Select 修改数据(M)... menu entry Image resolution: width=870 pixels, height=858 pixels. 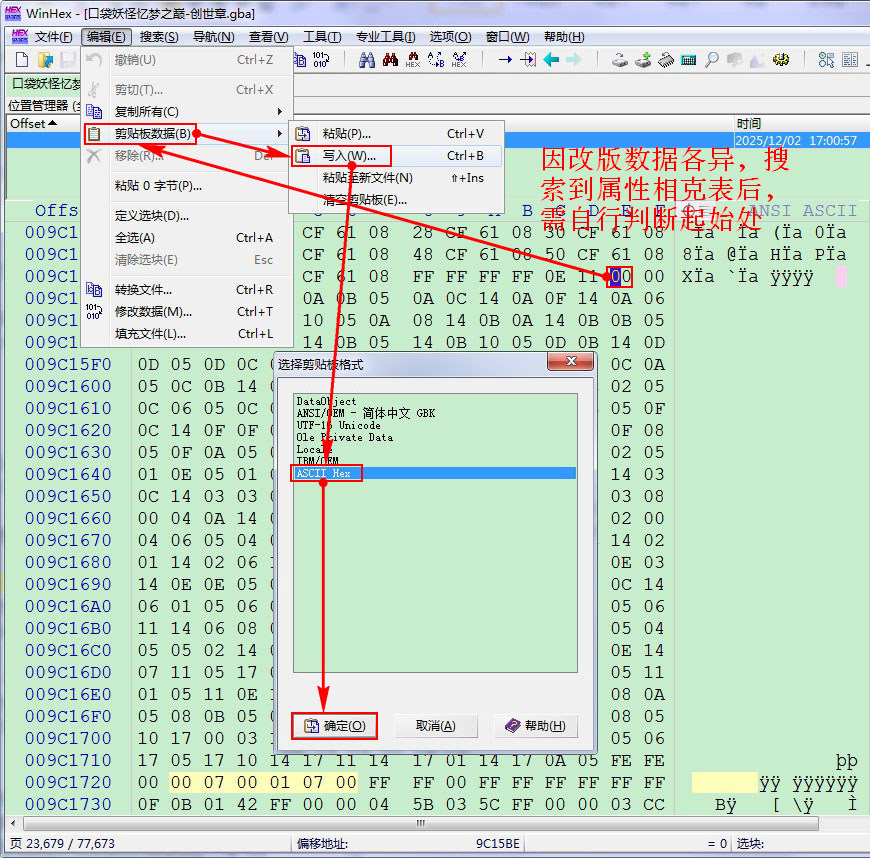tap(187, 312)
